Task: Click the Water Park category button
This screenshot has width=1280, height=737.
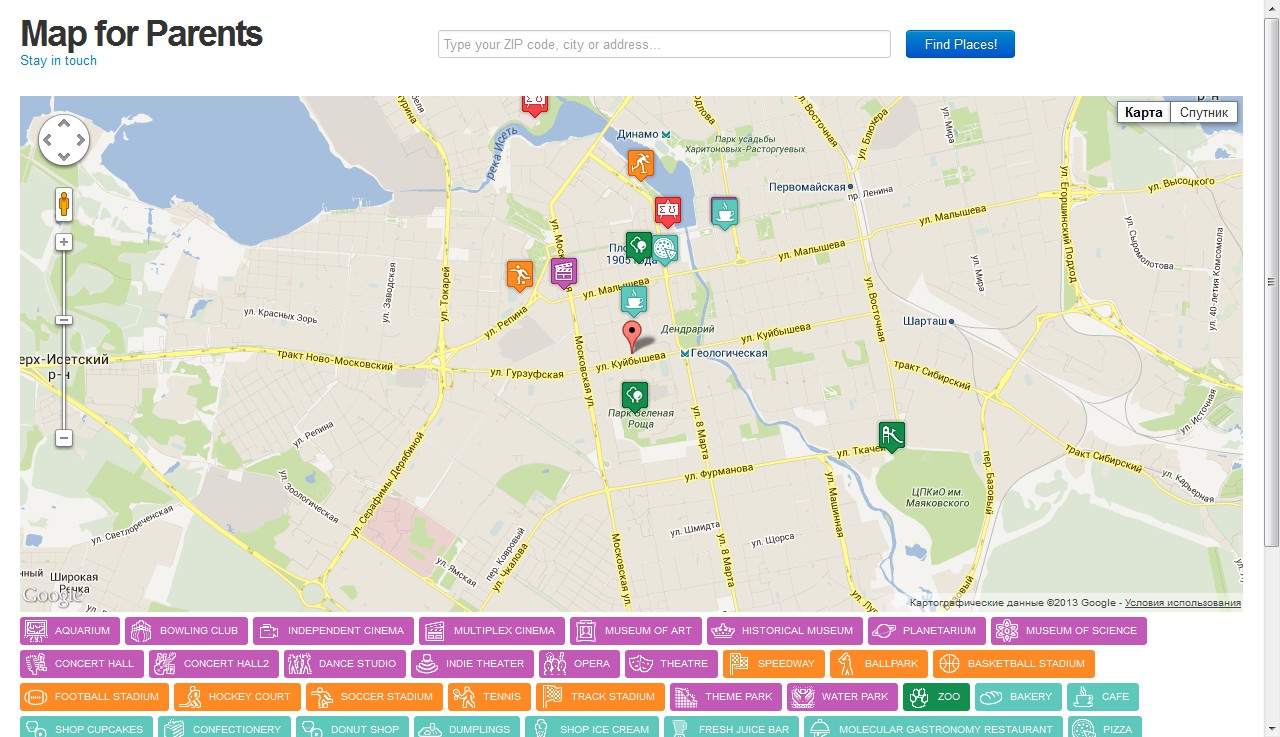Action: tap(842, 697)
